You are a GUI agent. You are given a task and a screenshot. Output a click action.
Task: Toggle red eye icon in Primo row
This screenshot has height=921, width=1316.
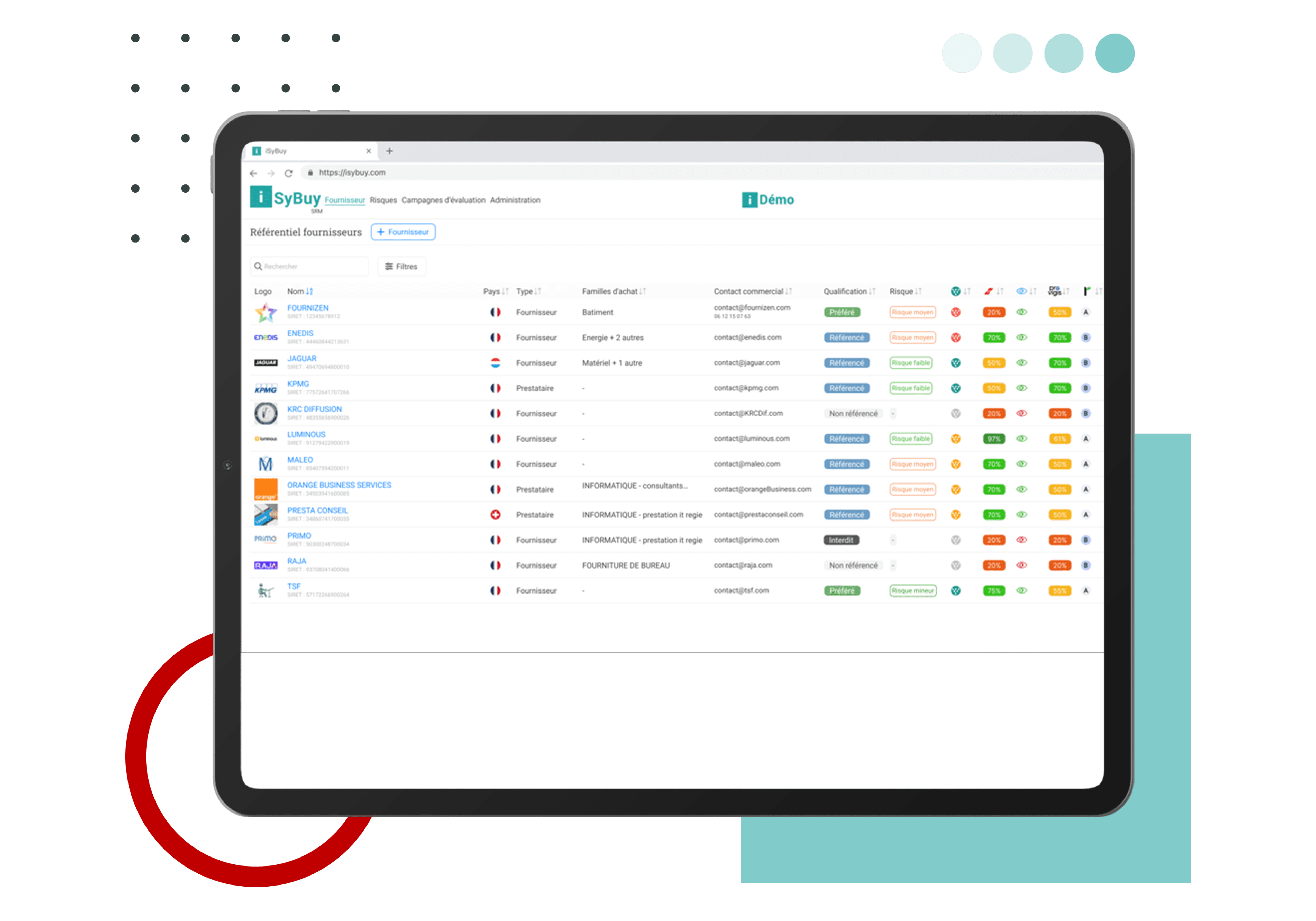coord(1021,540)
